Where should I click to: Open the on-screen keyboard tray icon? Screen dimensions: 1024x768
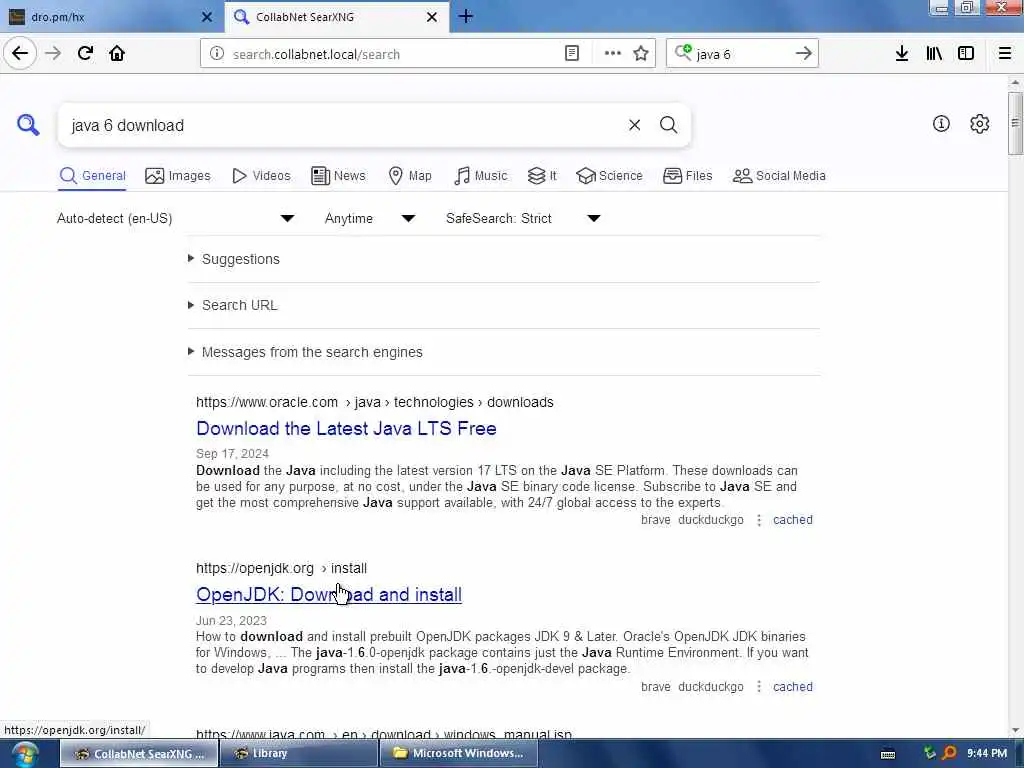click(x=888, y=754)
